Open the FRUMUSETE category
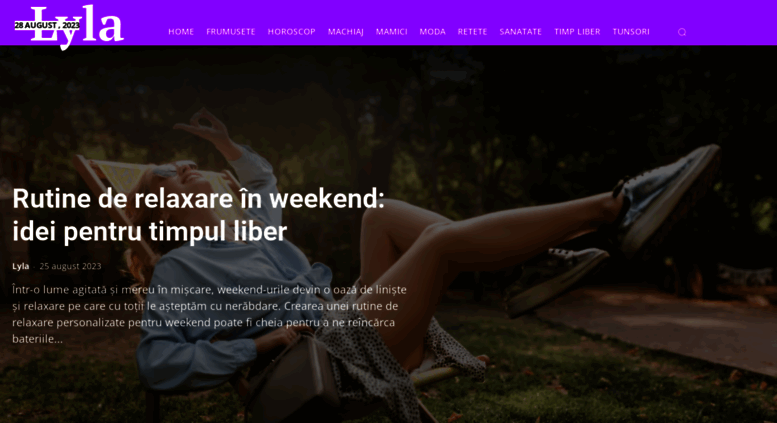 pyautogui.click(x=230, y=32)
